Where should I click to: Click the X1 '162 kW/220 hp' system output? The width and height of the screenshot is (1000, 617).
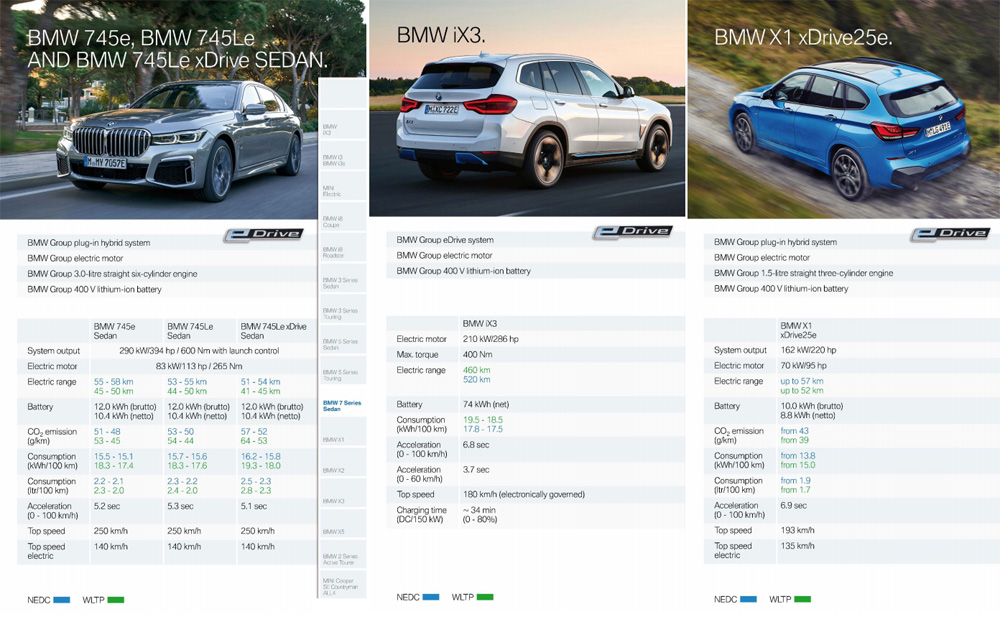point(808,350)
